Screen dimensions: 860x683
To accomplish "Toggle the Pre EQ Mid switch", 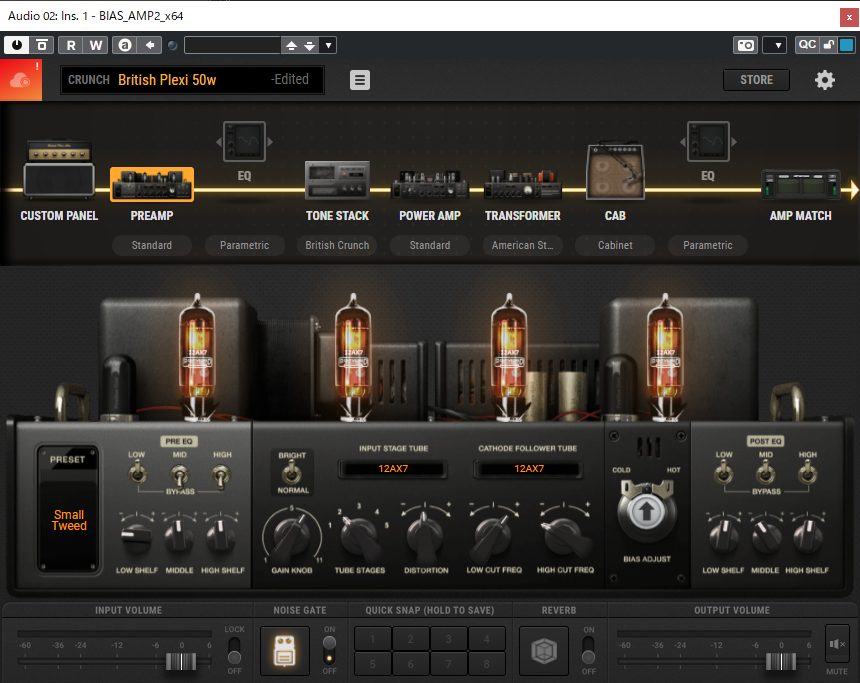I will 179,474.
